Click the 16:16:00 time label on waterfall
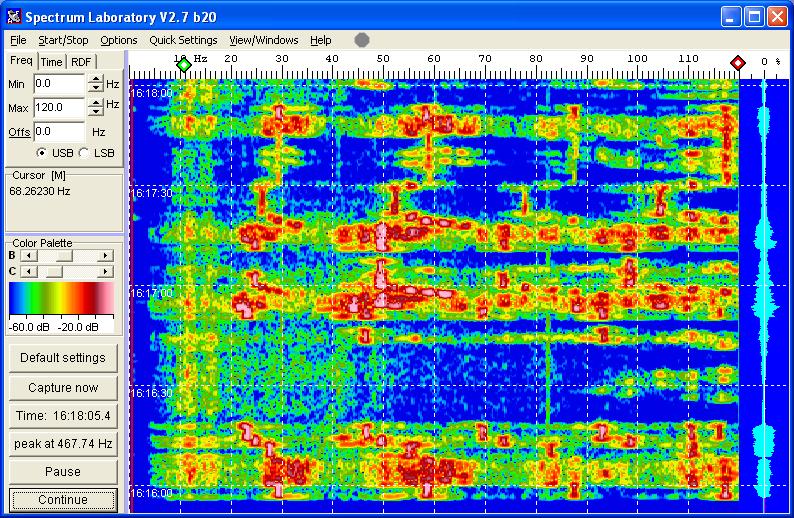Viewport: 794px width, 518px height. pyautogui.click(x=151, y=493)
